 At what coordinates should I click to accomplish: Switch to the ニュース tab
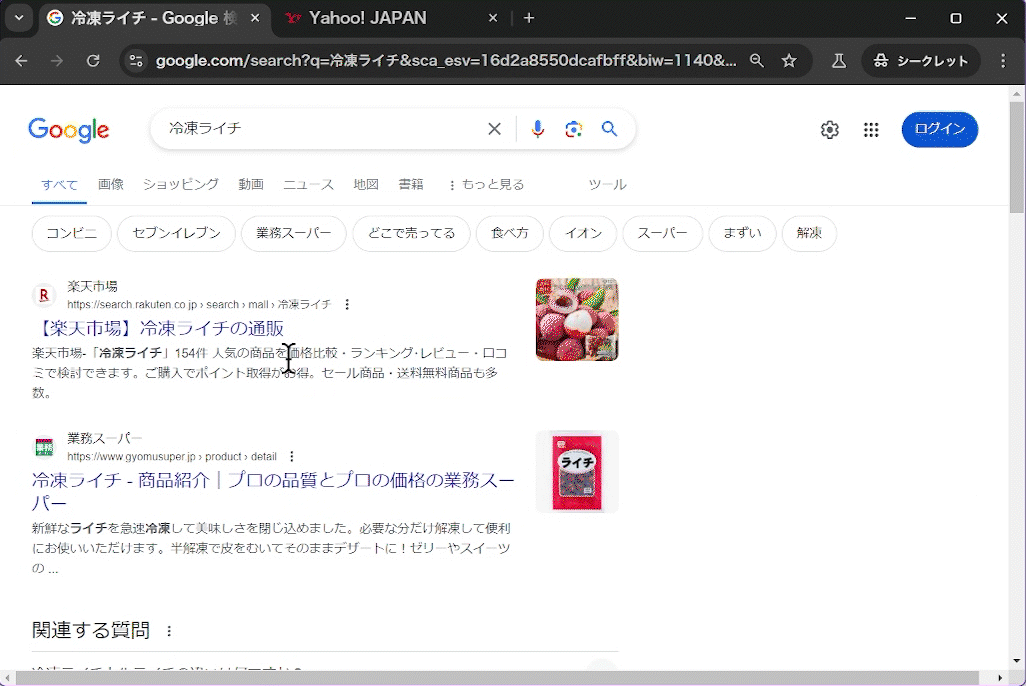tap(308, 185)
